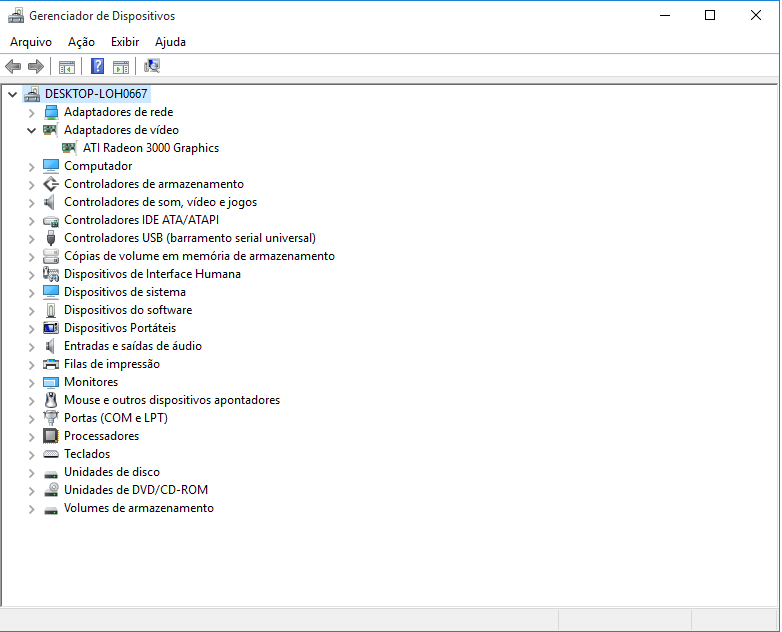Click the sound controllers speaker icon

point(49,202)
